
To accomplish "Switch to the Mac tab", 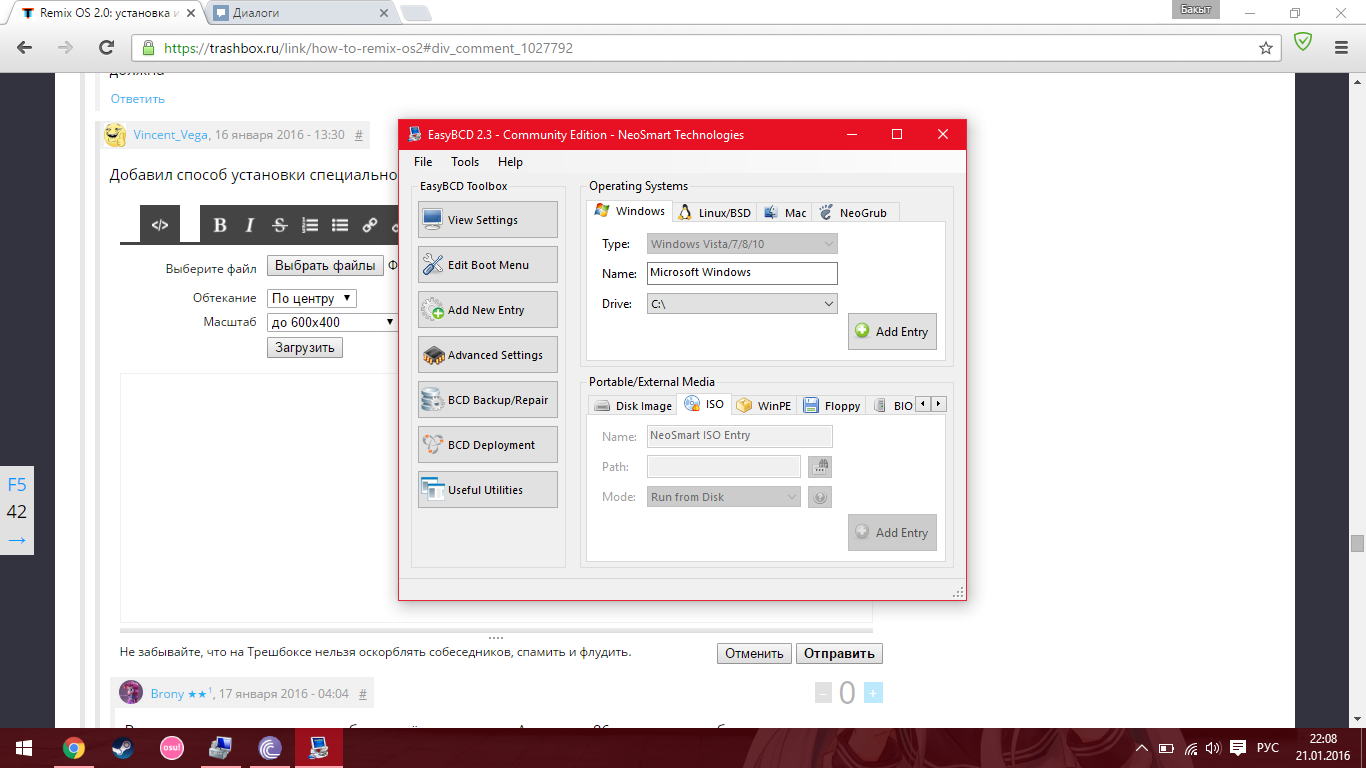I will pos(784,212).
